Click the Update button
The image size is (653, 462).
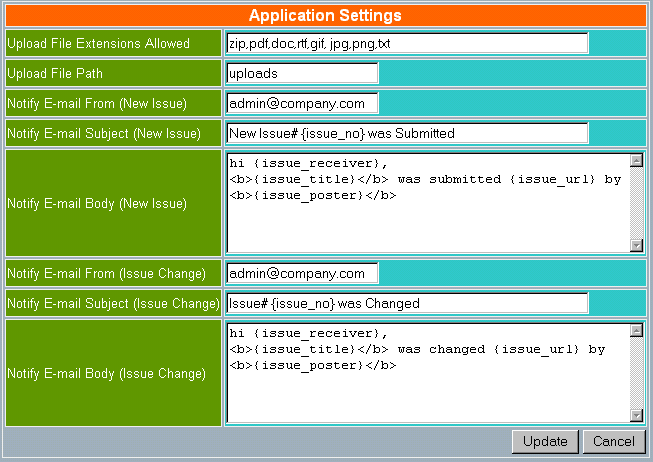(545, 441)
